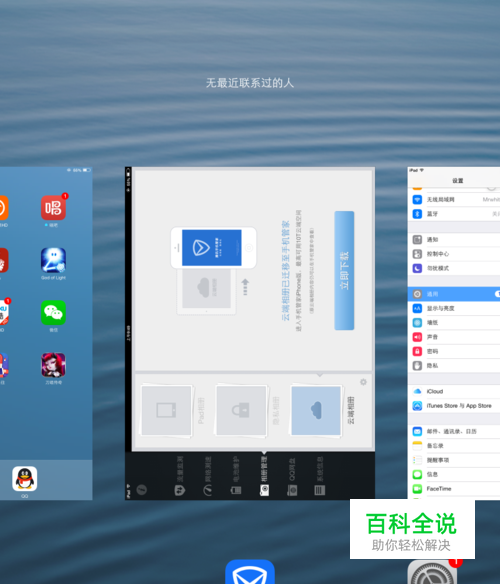The height and width of the screenshot is (584, 500).
Task: Open 墙纸 wallpaper row in Settings
Action: coord(454,323)
